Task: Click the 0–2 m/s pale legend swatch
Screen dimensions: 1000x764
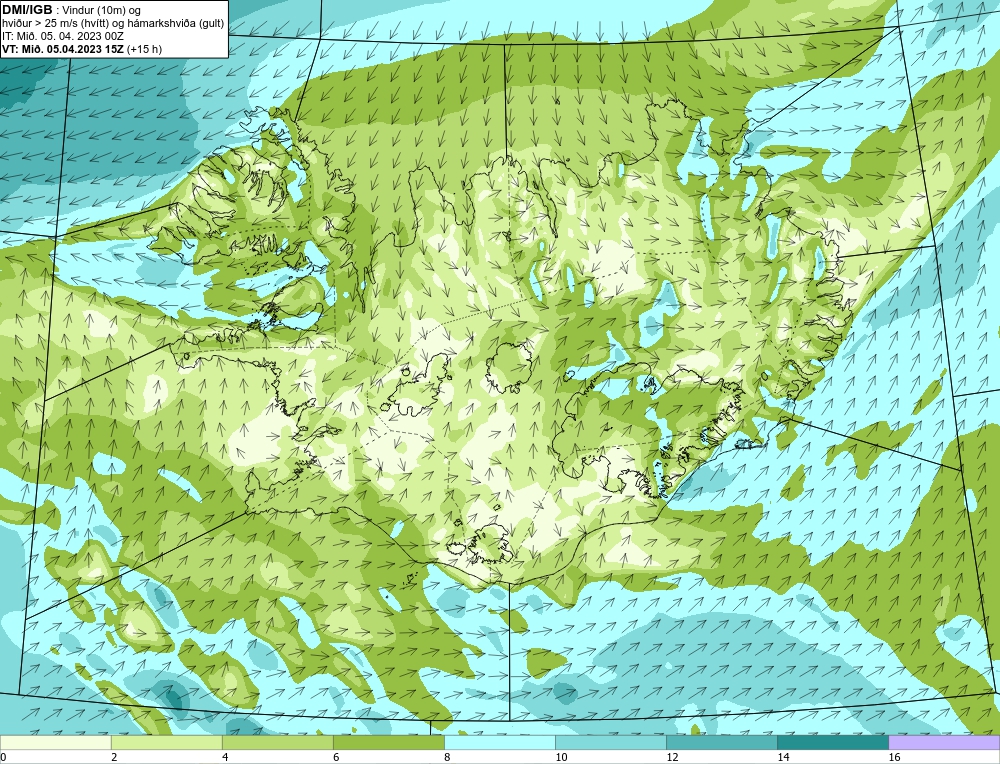Action: click(55, 742)
